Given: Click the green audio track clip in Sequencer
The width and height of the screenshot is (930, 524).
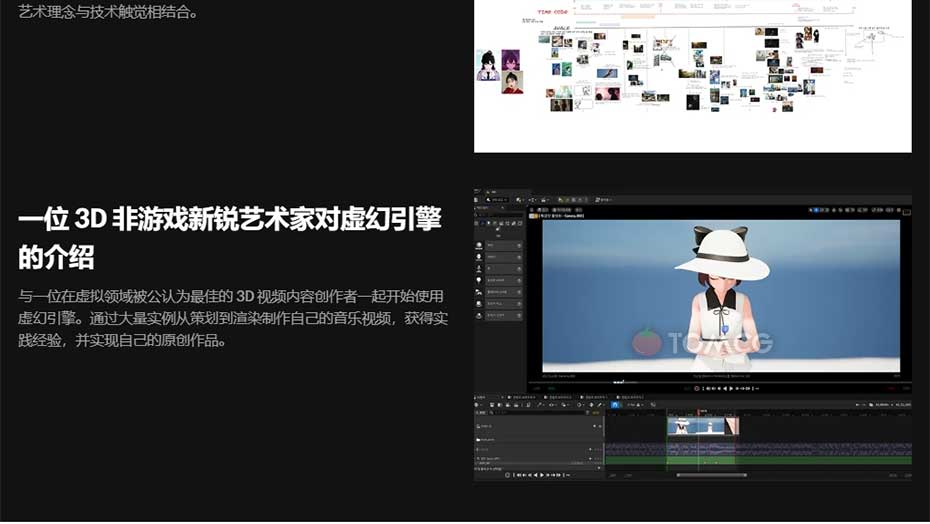Looking at the screenshot, I should [758, 460].
